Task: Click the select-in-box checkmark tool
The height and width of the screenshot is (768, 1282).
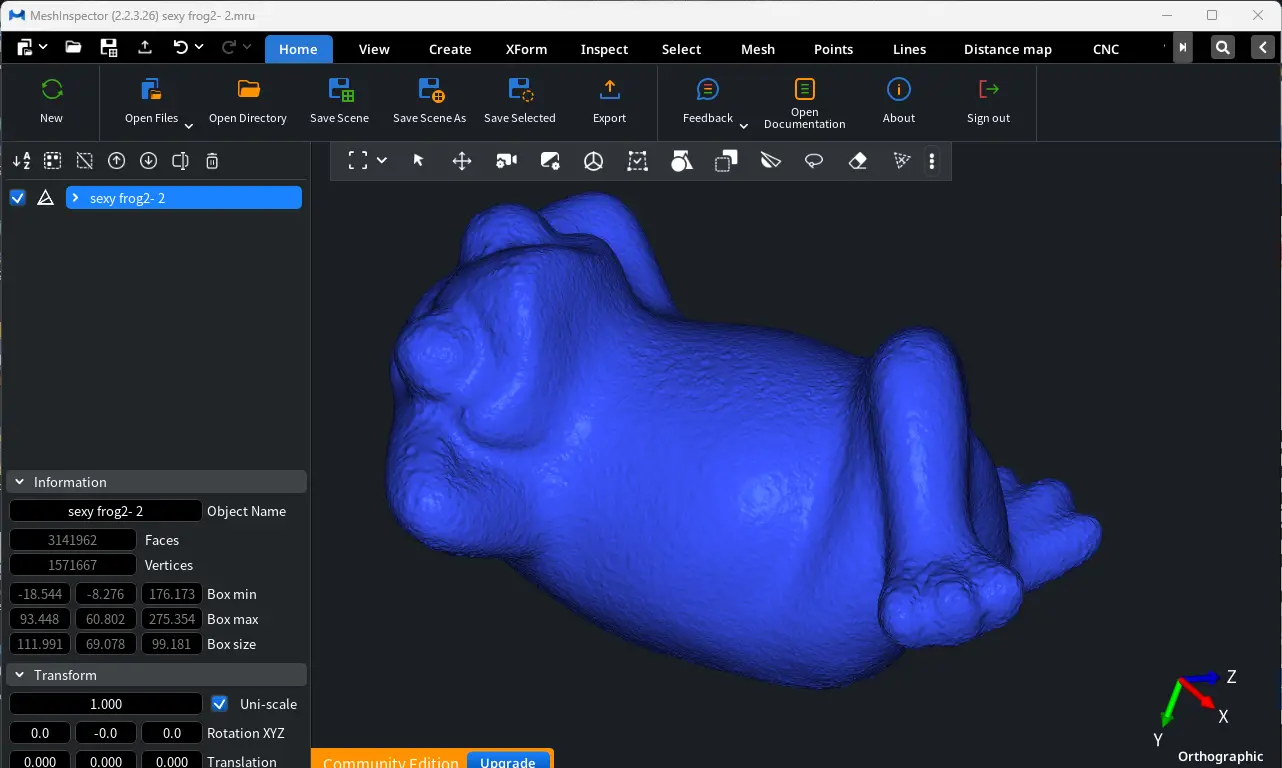Action: [638, 161]
